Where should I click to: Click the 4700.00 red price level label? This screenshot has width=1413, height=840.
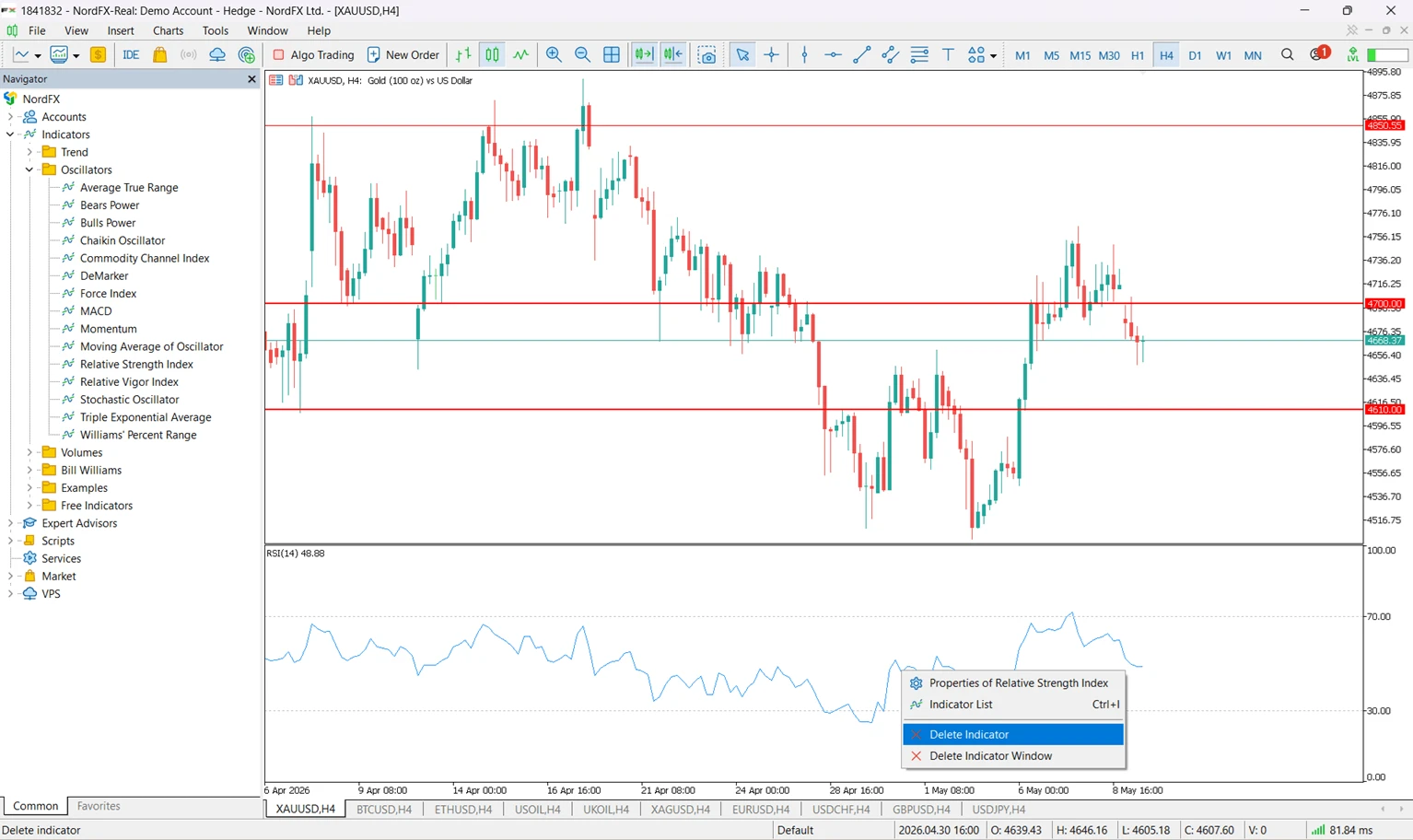point(1384,304)
